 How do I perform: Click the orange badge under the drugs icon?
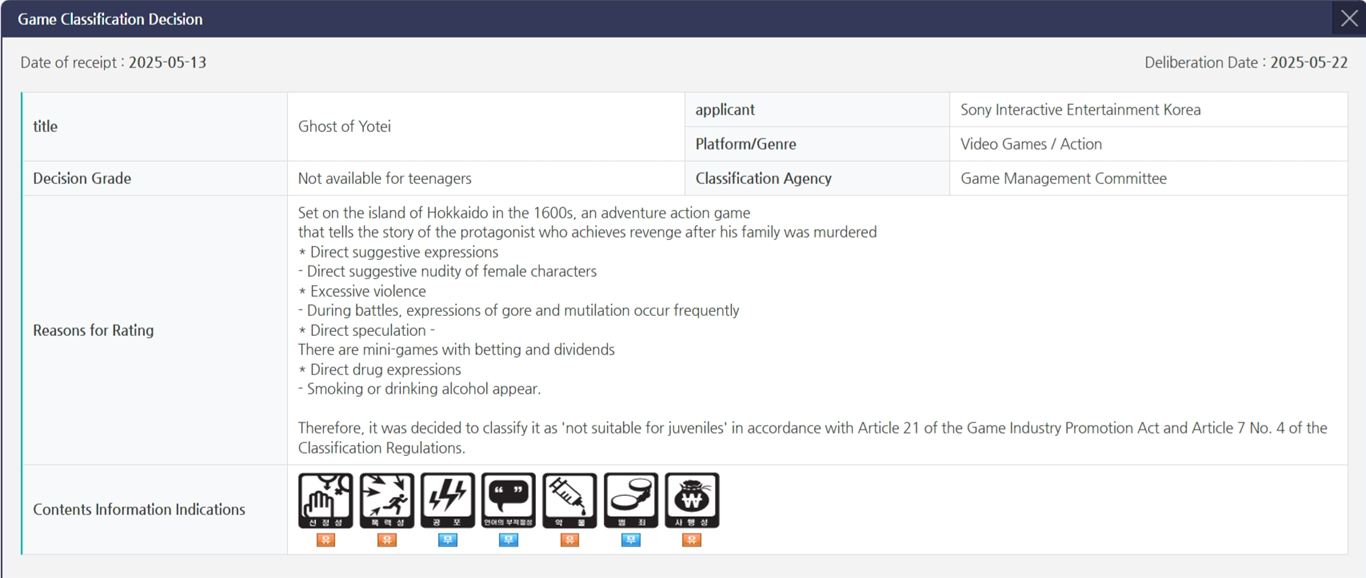(x=570, y=540)
